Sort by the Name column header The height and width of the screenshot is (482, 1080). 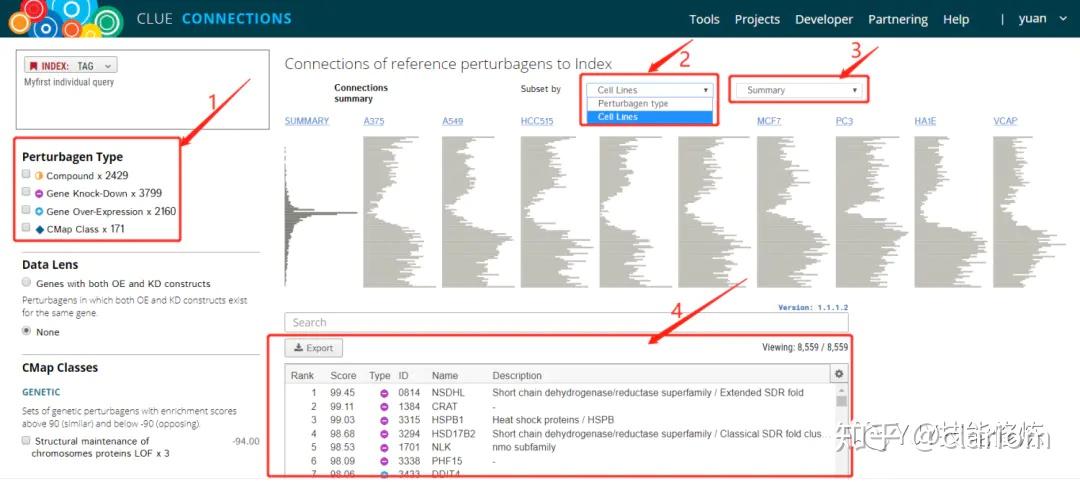[x=445, y=376]
